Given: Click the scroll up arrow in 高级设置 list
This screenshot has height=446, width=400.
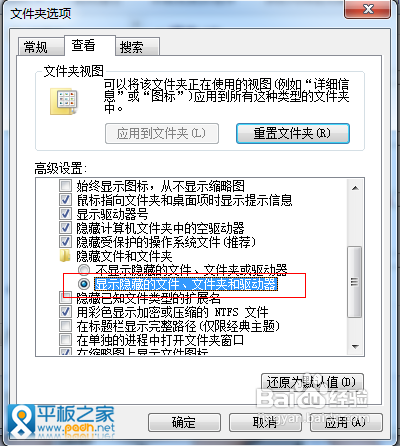Looking at the screenshot, I should coord(355,188).
